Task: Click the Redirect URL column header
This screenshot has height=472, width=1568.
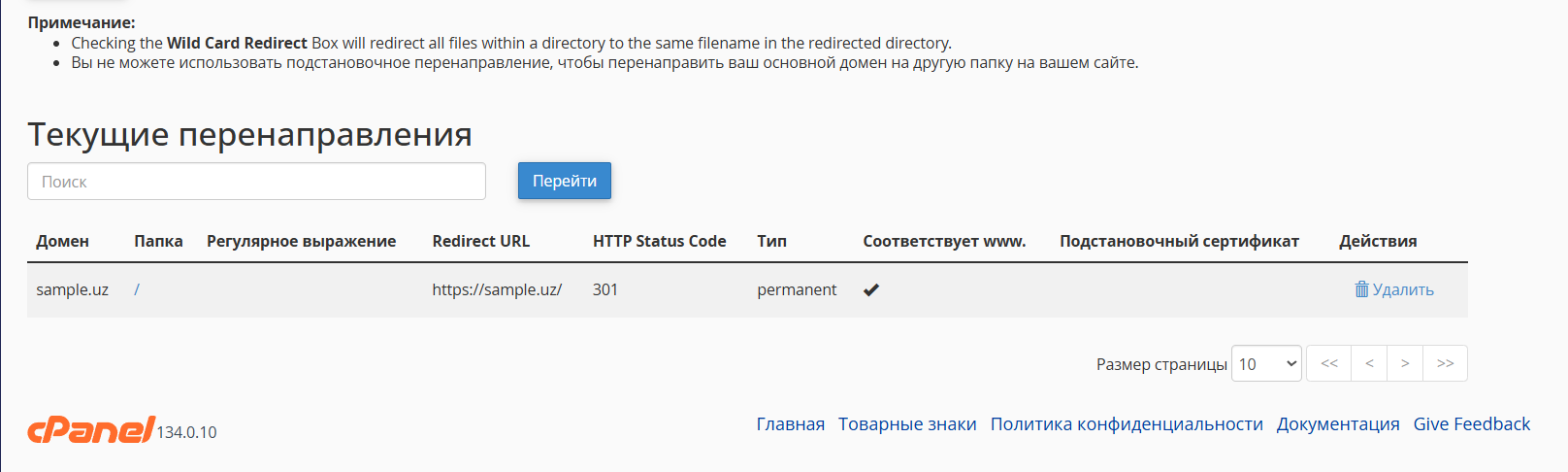Action: (481, 241)
